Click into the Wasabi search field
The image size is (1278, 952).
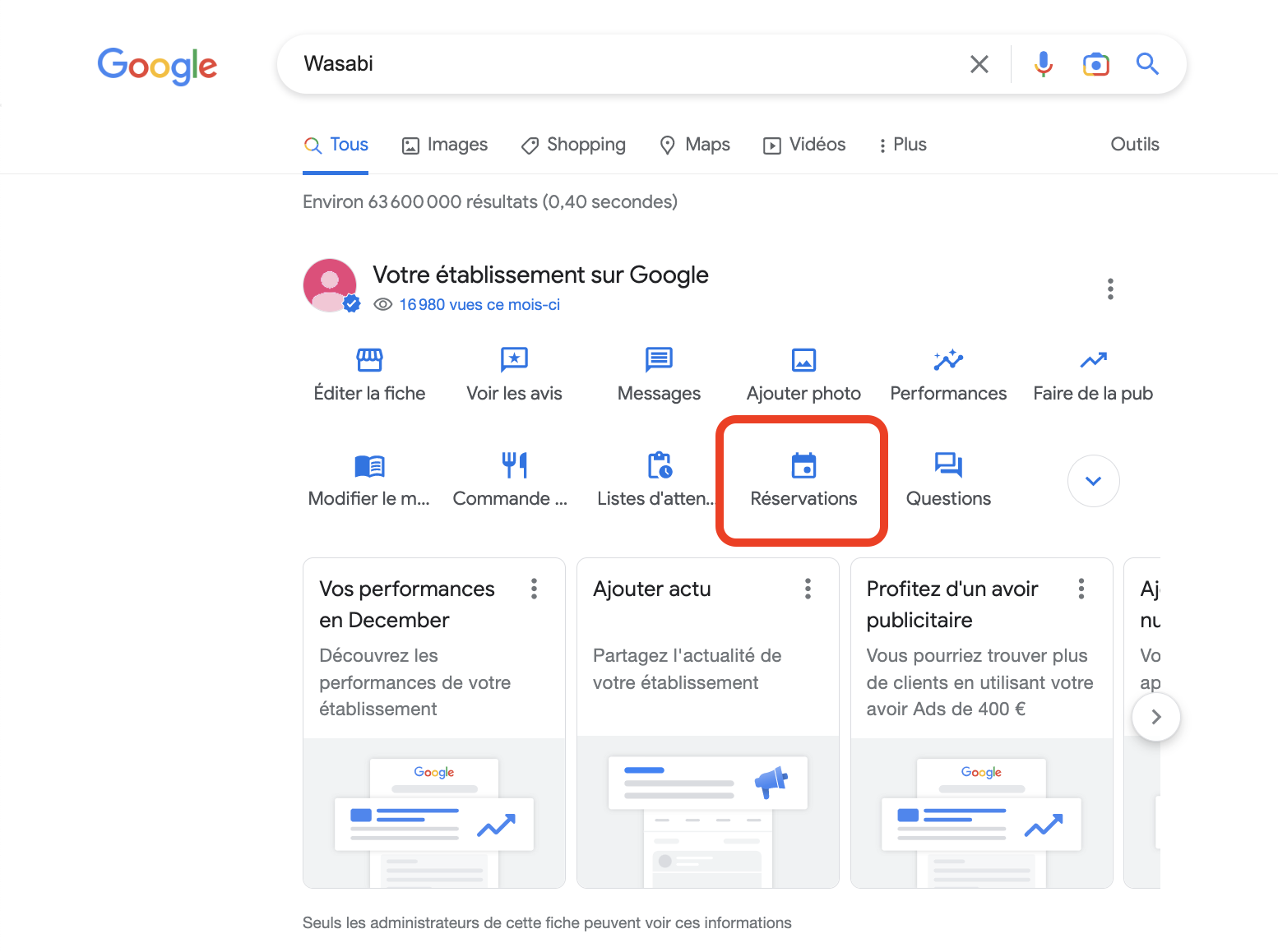625,64
